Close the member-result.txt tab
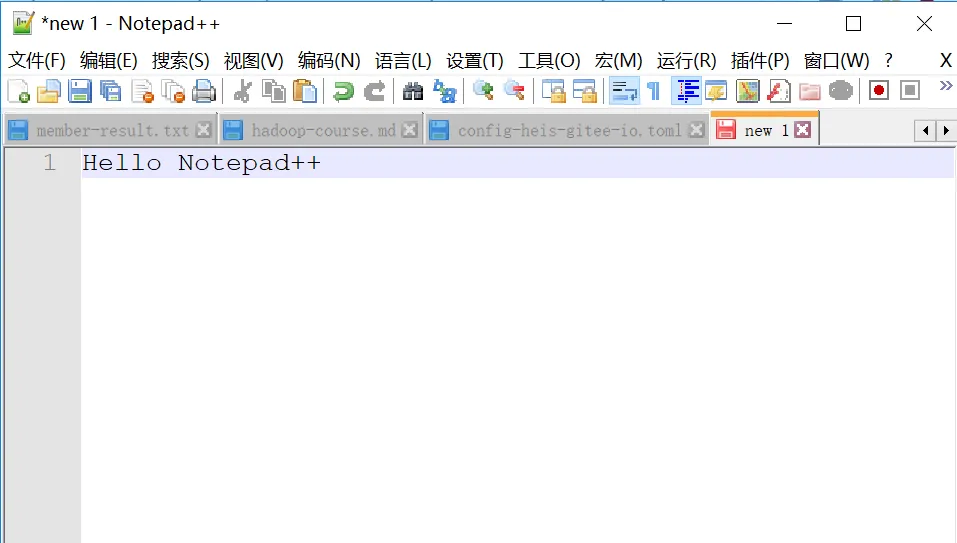The image size is (957, 543). tap(204, 130)
